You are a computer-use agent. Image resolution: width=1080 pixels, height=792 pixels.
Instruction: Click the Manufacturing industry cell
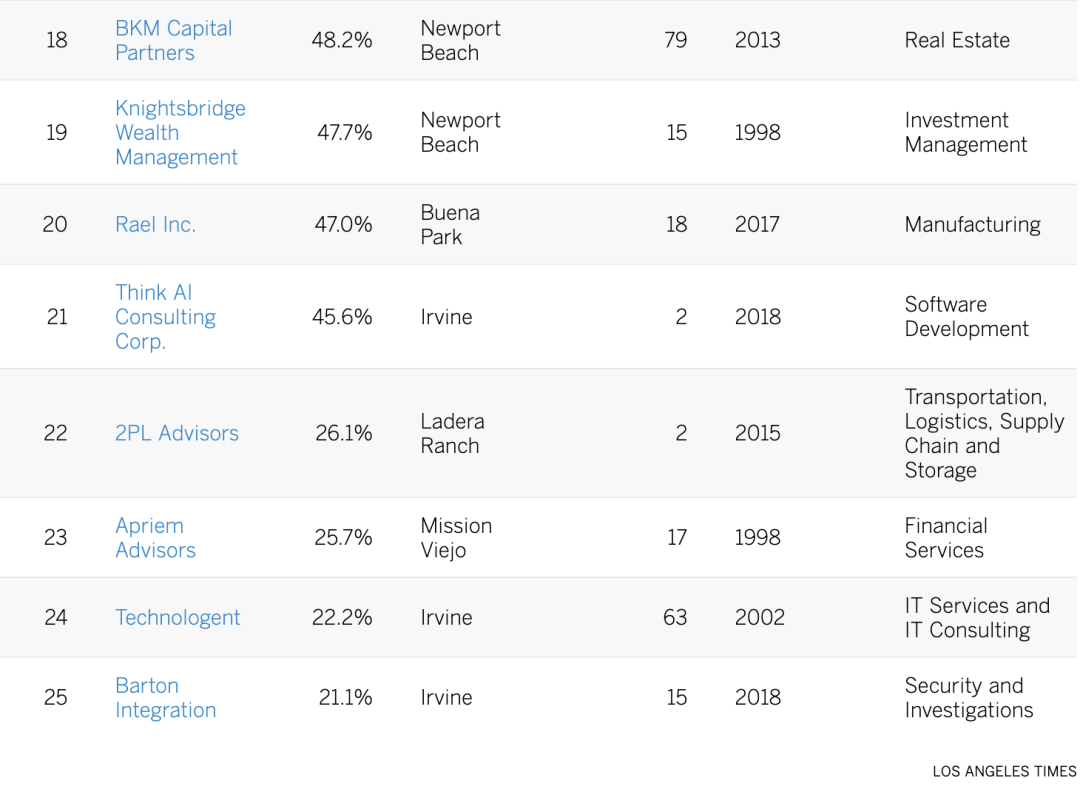[x=972, y=225]
